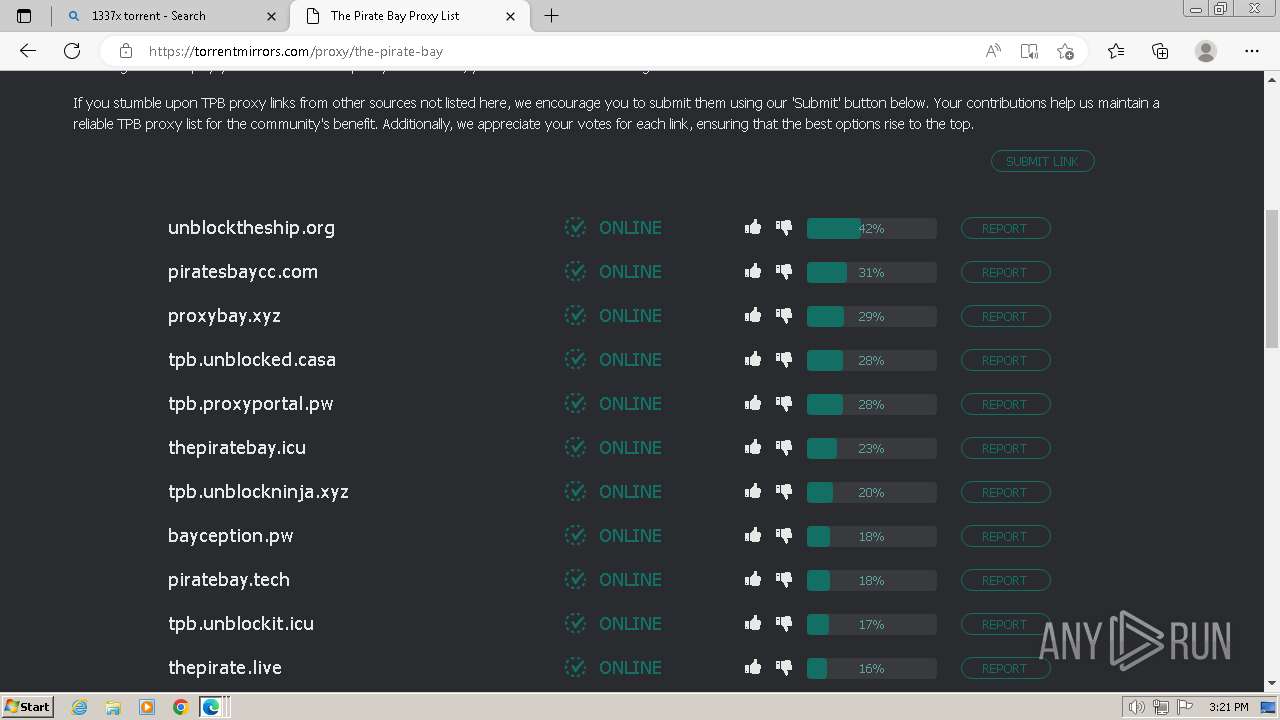The width and height of the screenshot is (1280, 720).
Task: Thumbs up thepirate.live
Action: 753,667
